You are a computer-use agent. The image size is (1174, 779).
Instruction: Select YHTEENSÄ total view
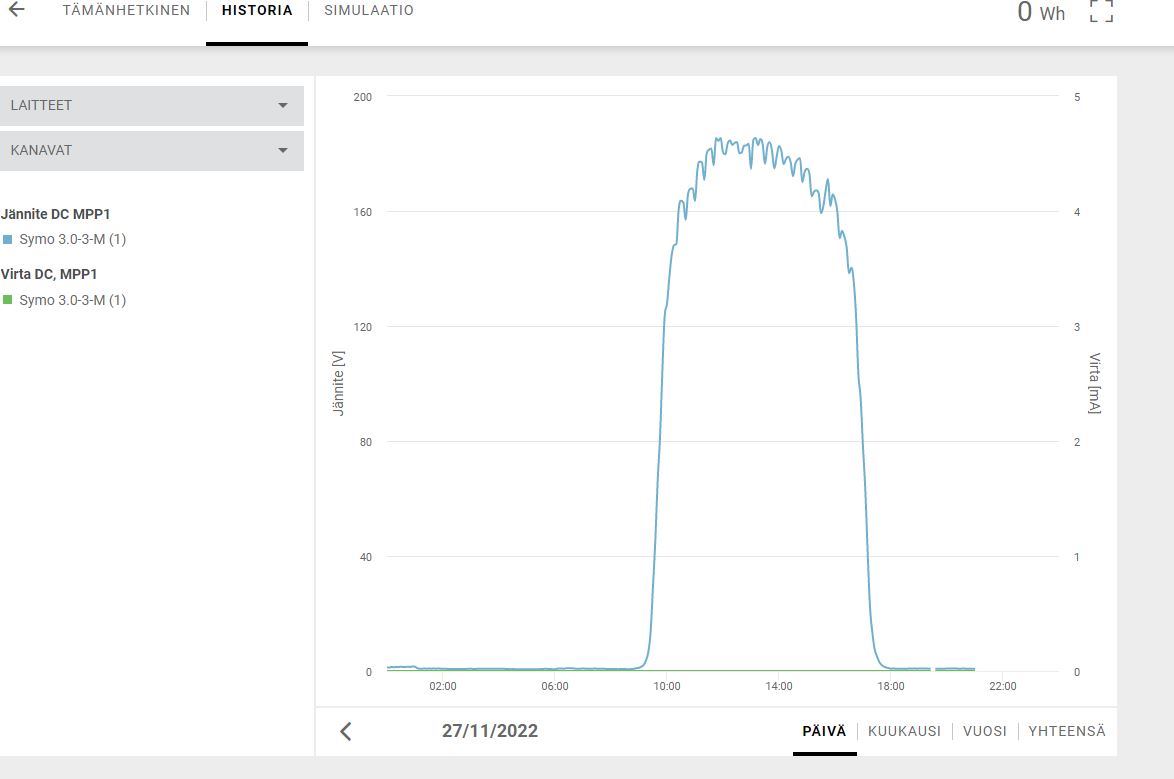tap(1067, 731)
